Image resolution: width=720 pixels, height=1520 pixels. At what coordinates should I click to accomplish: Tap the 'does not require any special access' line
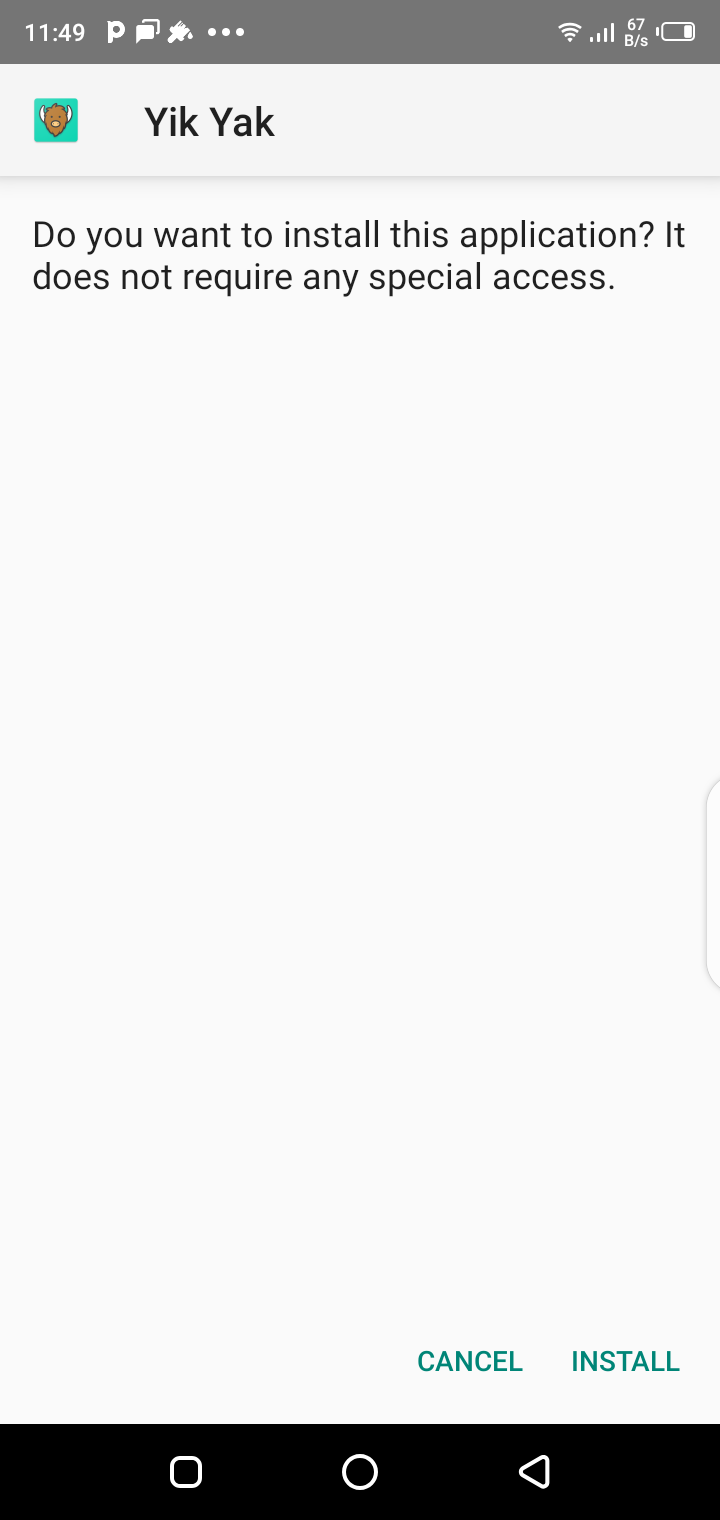(323, 277)
